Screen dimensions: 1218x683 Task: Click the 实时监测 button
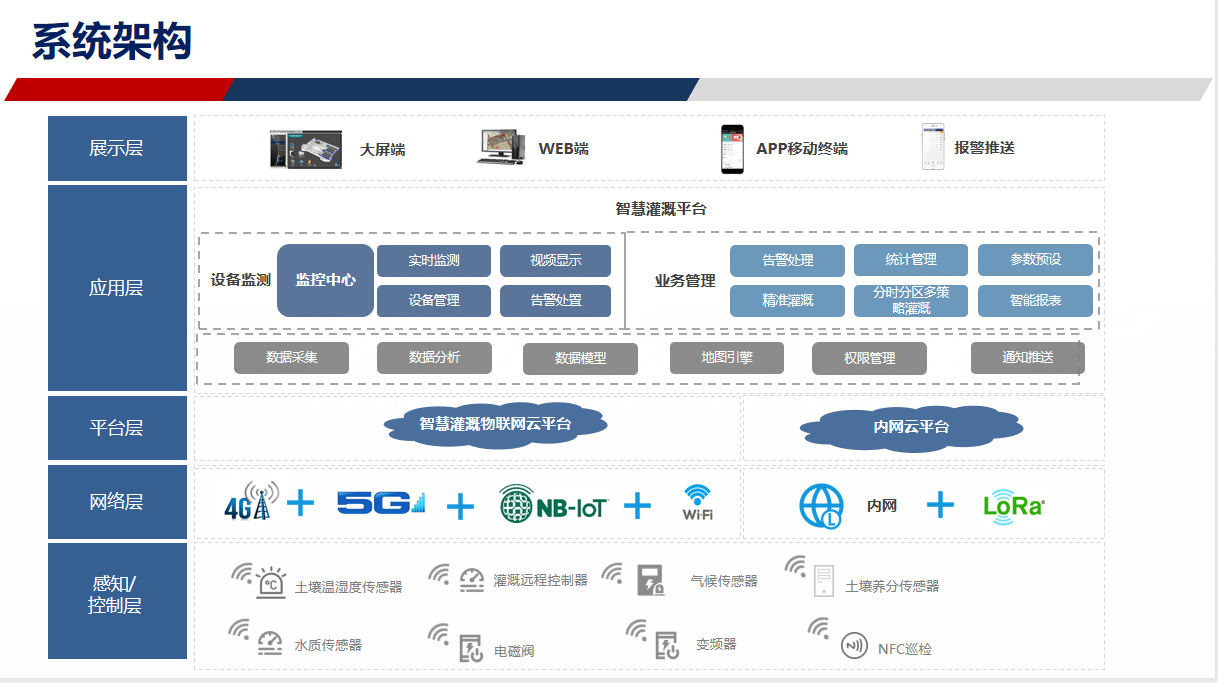click(x=434, y=261)
